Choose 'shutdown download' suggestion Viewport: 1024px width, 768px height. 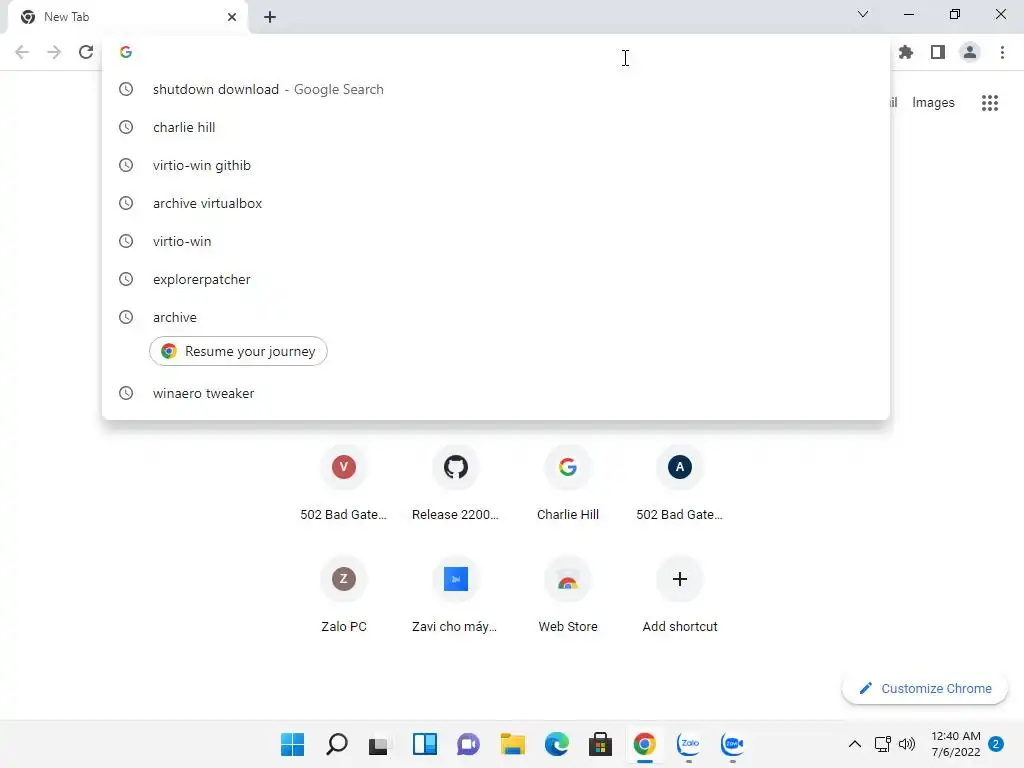(496, 89)
